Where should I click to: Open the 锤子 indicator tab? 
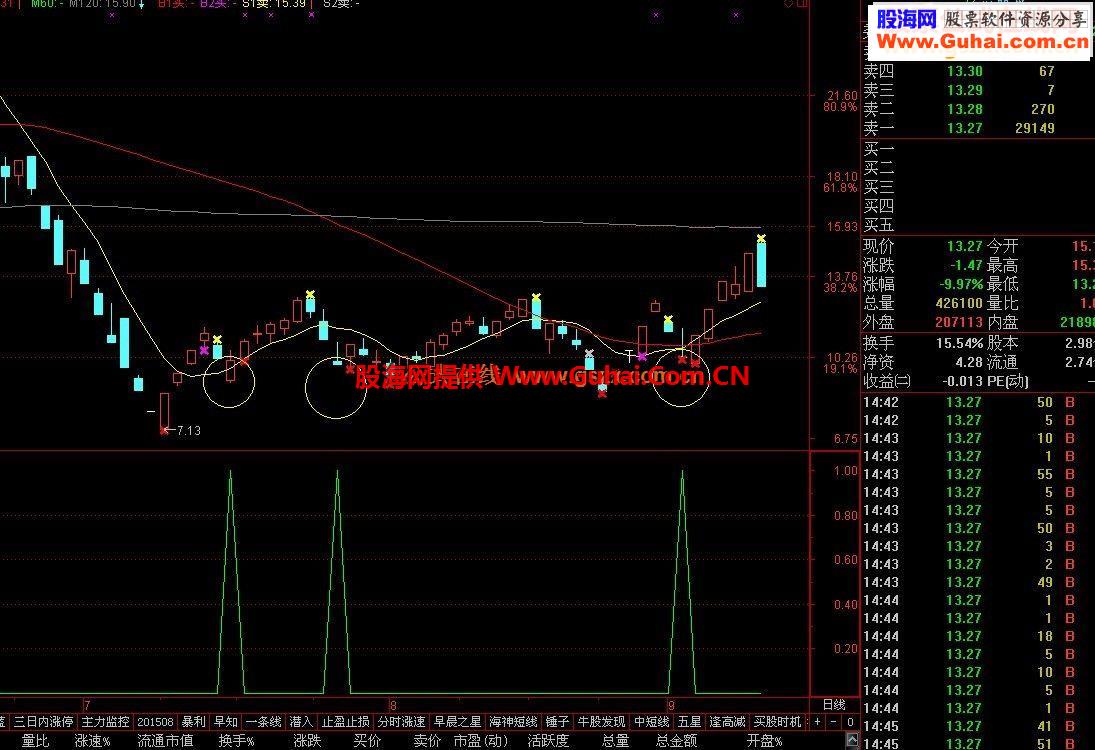(x=557, y=721)
